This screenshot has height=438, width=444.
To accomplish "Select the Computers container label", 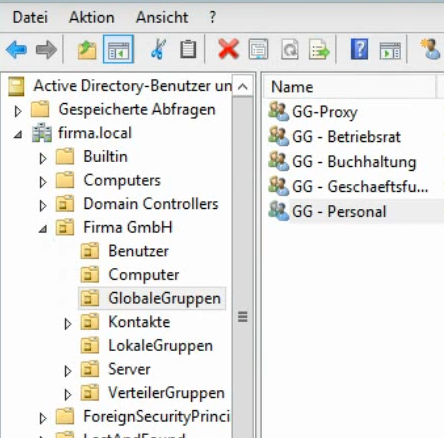I will (122, 180).
